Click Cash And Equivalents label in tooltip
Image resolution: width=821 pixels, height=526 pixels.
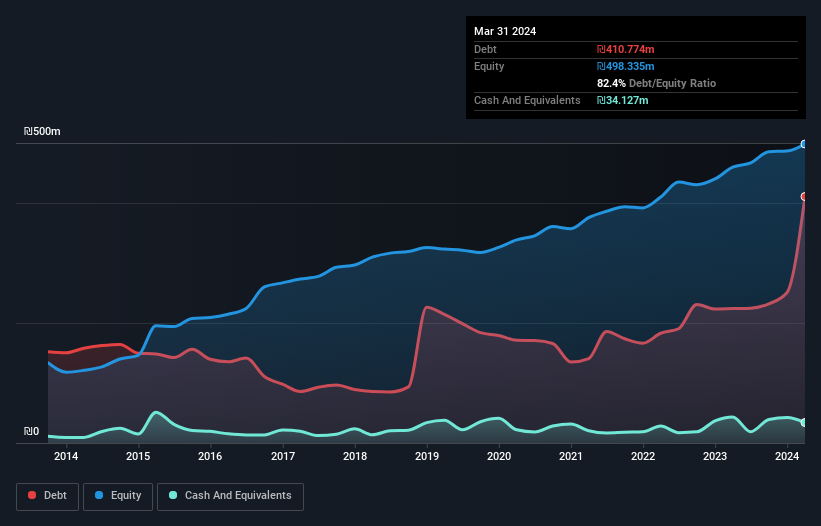coord(527,100)
